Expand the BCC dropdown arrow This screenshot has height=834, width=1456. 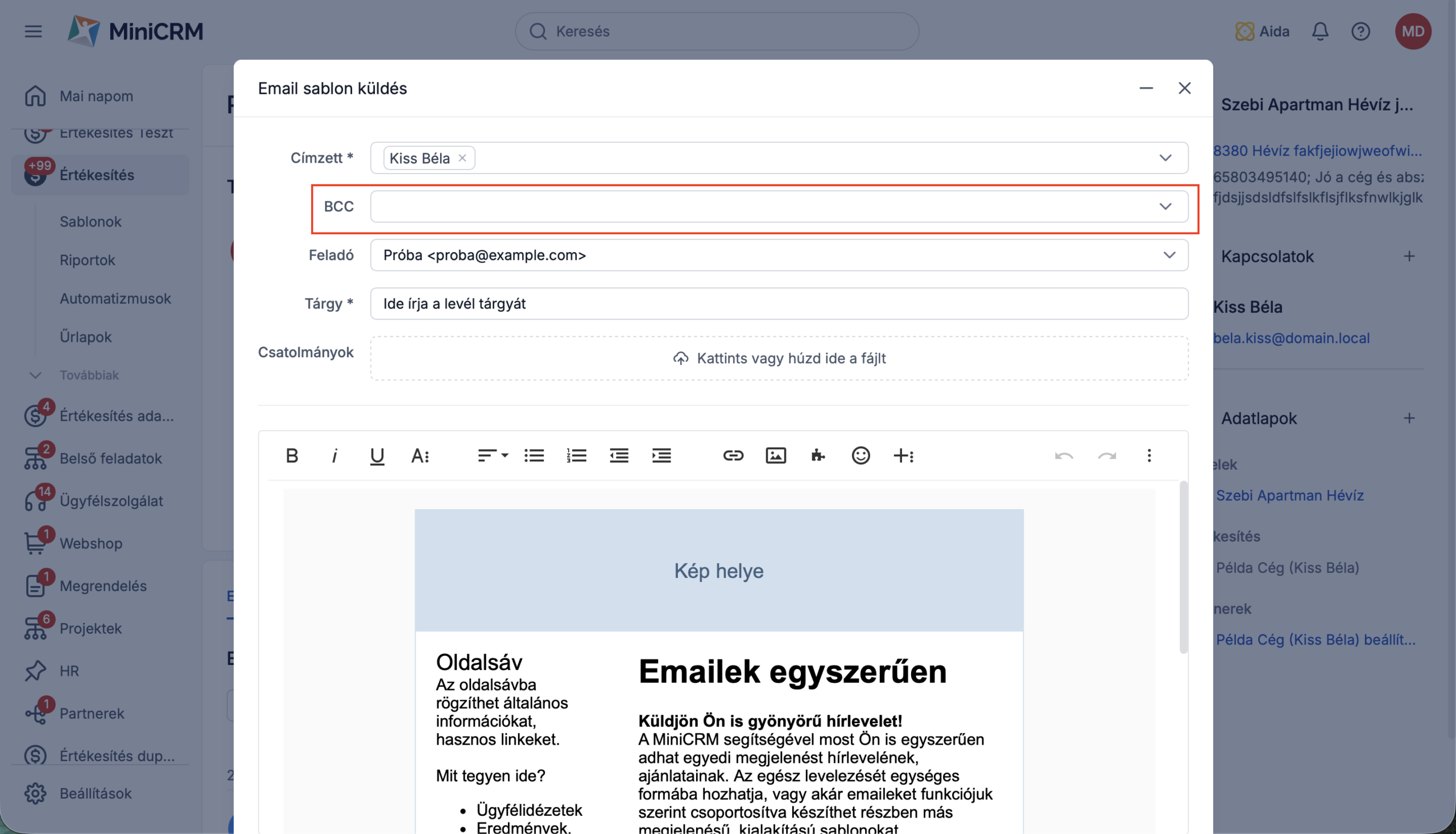pos(1165,206)
